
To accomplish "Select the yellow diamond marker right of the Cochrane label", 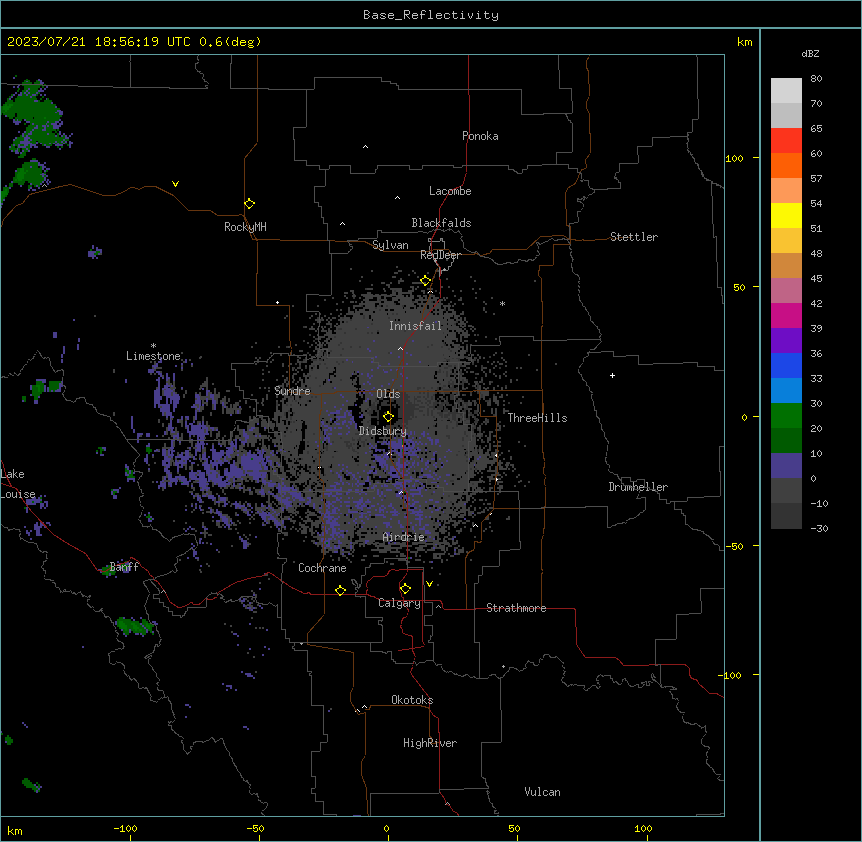I will click(x=340, y=590).
